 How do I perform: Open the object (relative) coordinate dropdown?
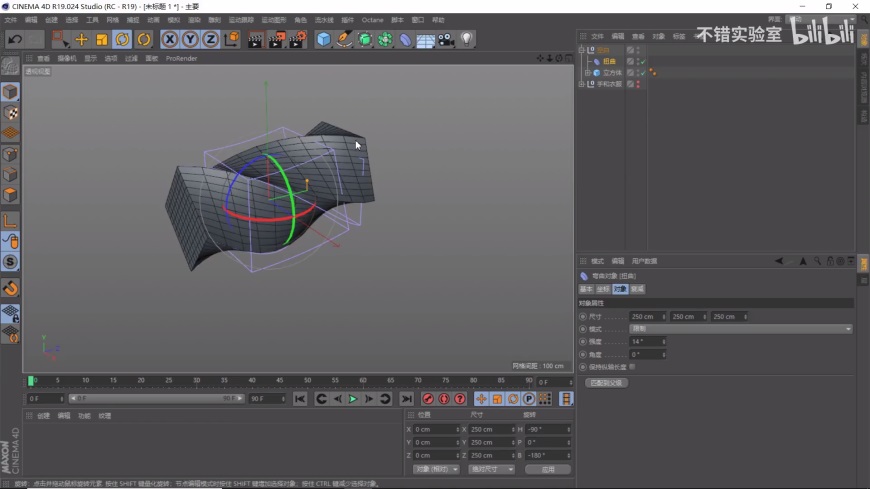tap(436, 469)
